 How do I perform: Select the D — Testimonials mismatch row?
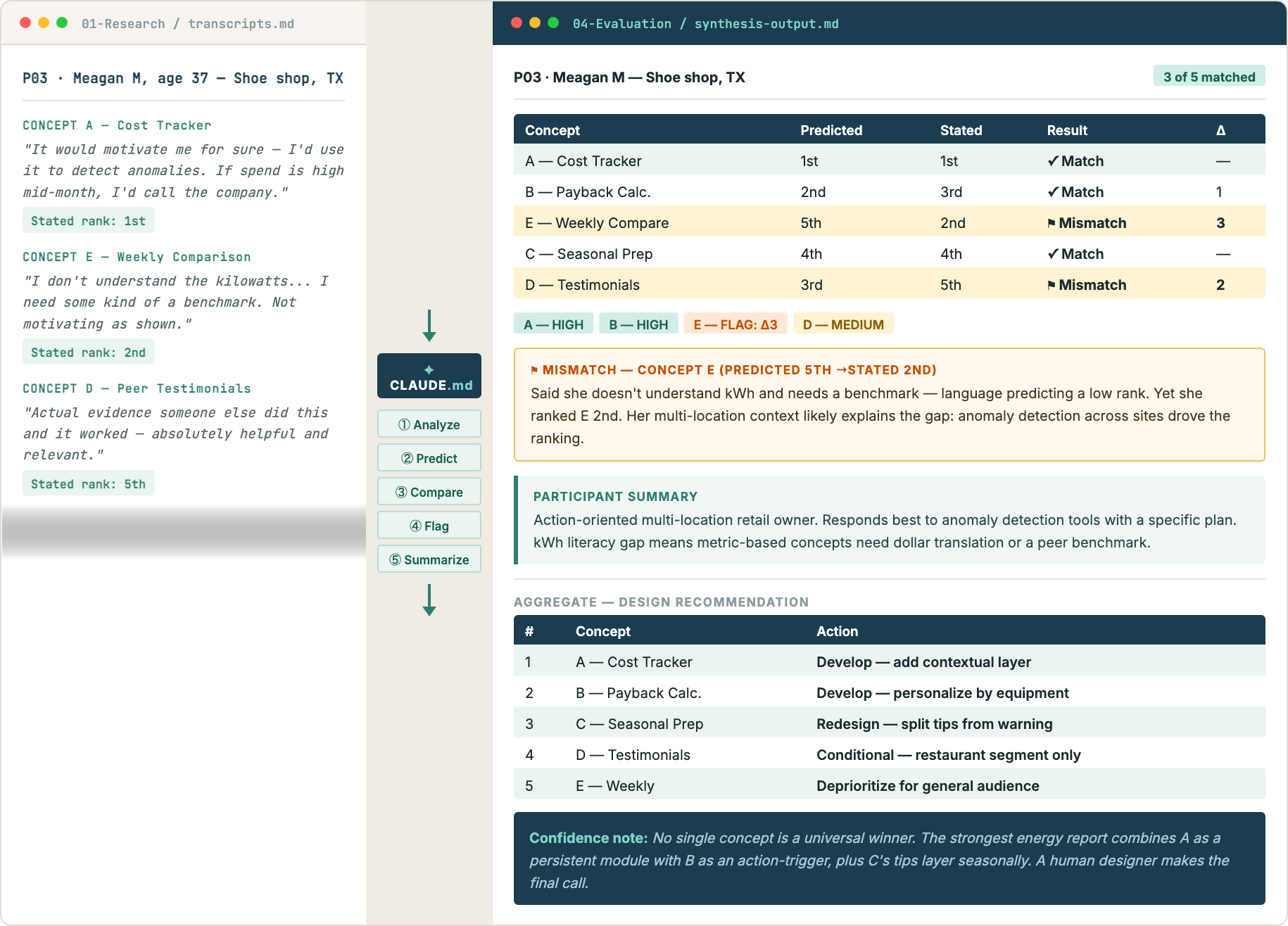(890, 285)
